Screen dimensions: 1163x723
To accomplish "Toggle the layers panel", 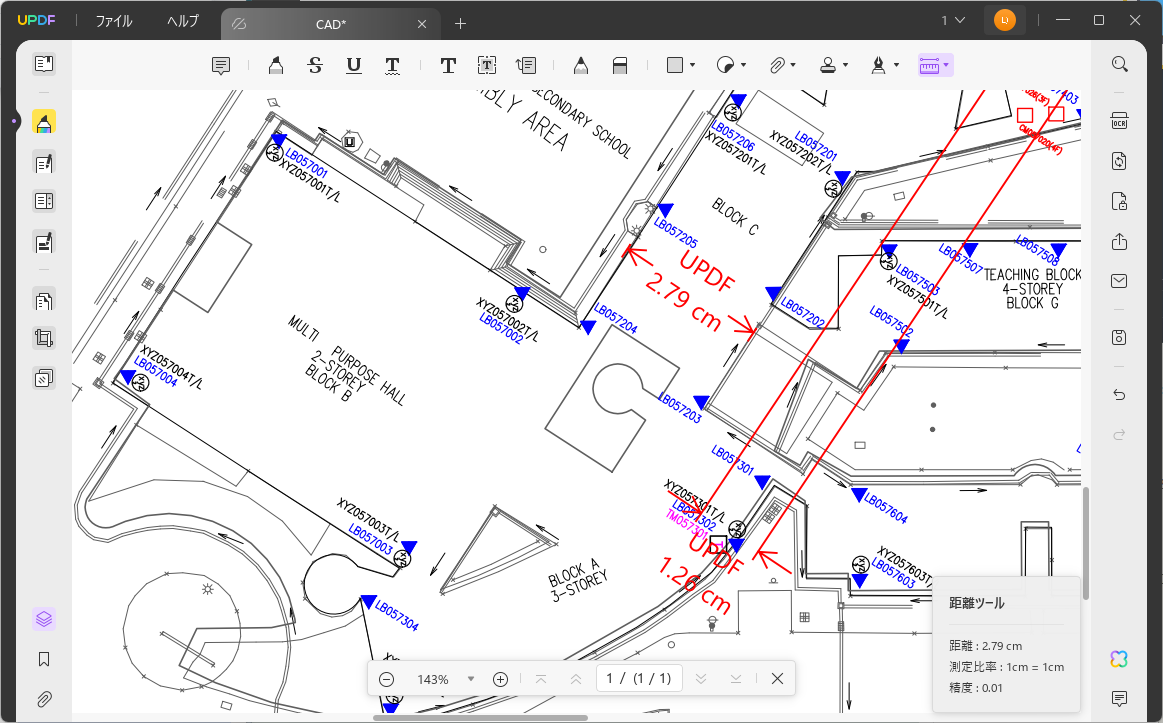I will pos(43,618).
